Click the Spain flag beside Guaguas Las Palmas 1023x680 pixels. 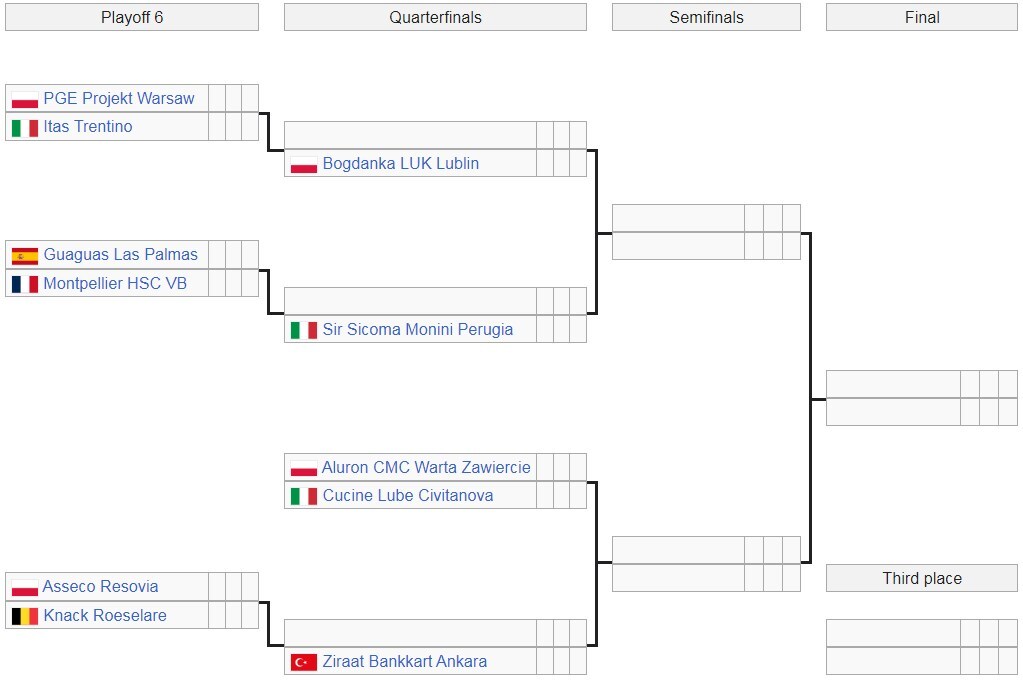click(x=25, y=255)
